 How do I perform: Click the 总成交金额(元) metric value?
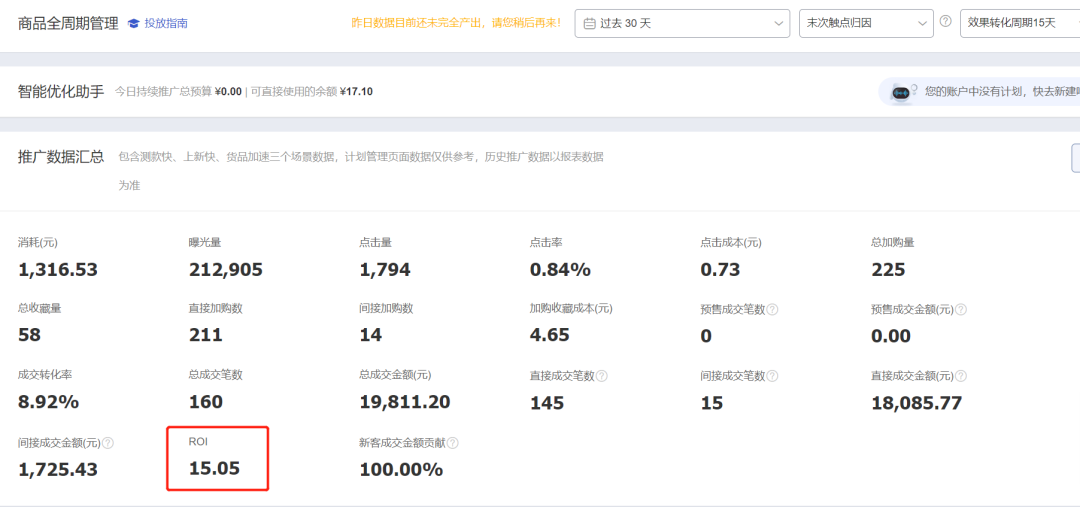pos(404,402)
